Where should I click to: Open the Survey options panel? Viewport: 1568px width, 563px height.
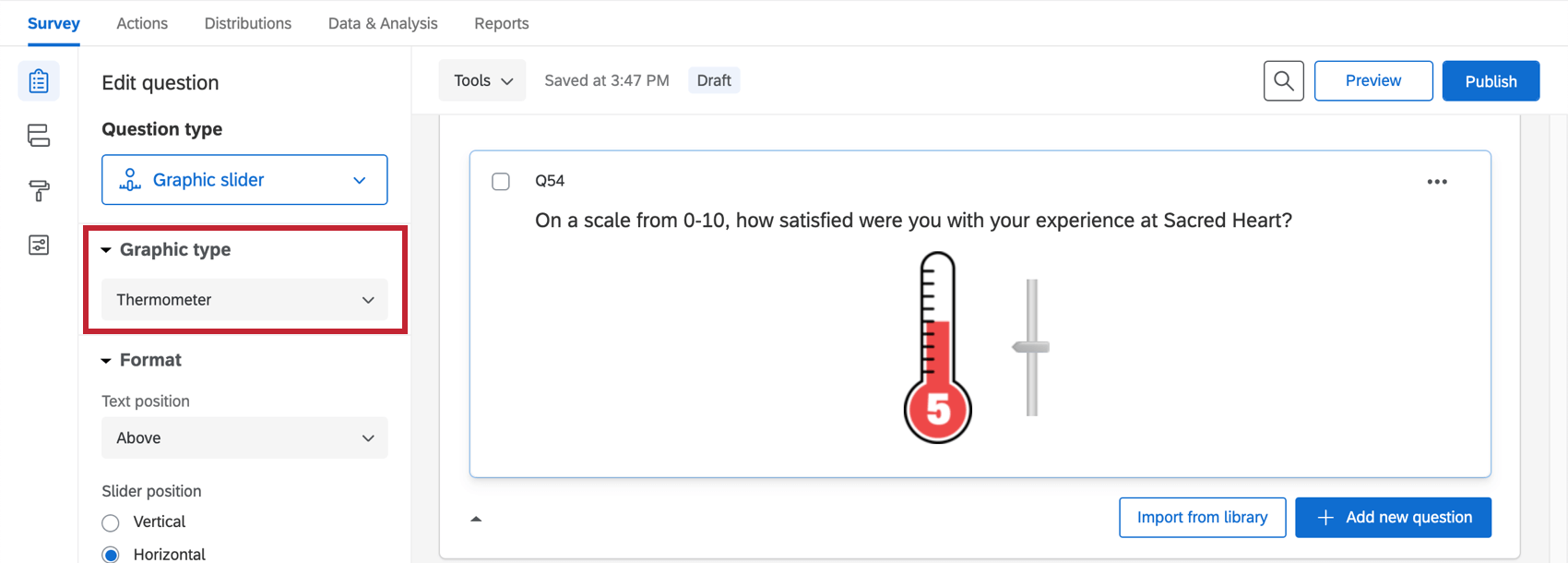coord(39,246)
